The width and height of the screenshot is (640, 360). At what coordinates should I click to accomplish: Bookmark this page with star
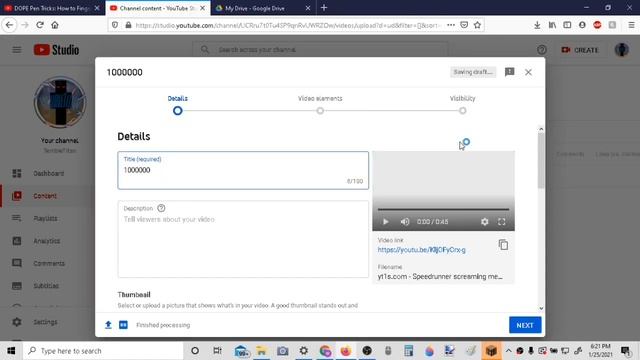477,25
